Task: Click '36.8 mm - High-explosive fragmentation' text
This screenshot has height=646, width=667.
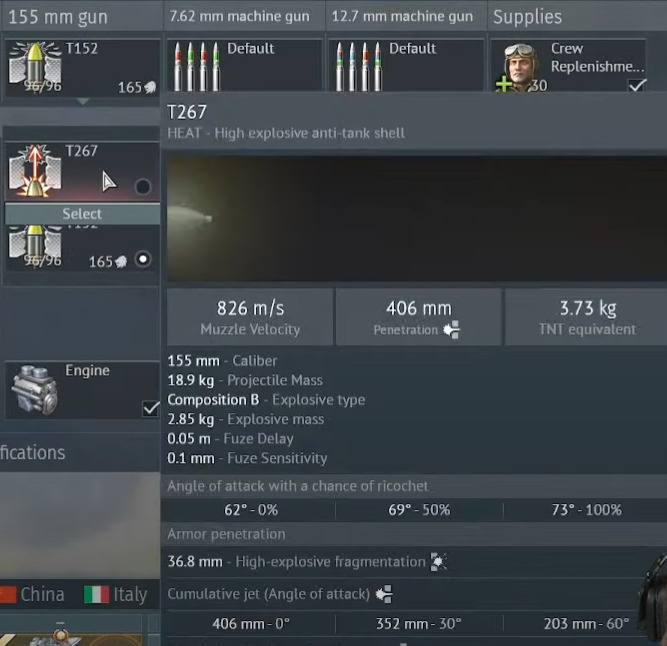Action: pos(296,562)
